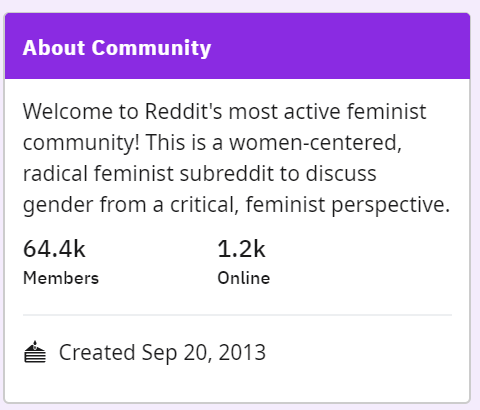Click the Created Sep 20, 2013 text
Viewport: 480px width, 410px height.
point(162,352)
